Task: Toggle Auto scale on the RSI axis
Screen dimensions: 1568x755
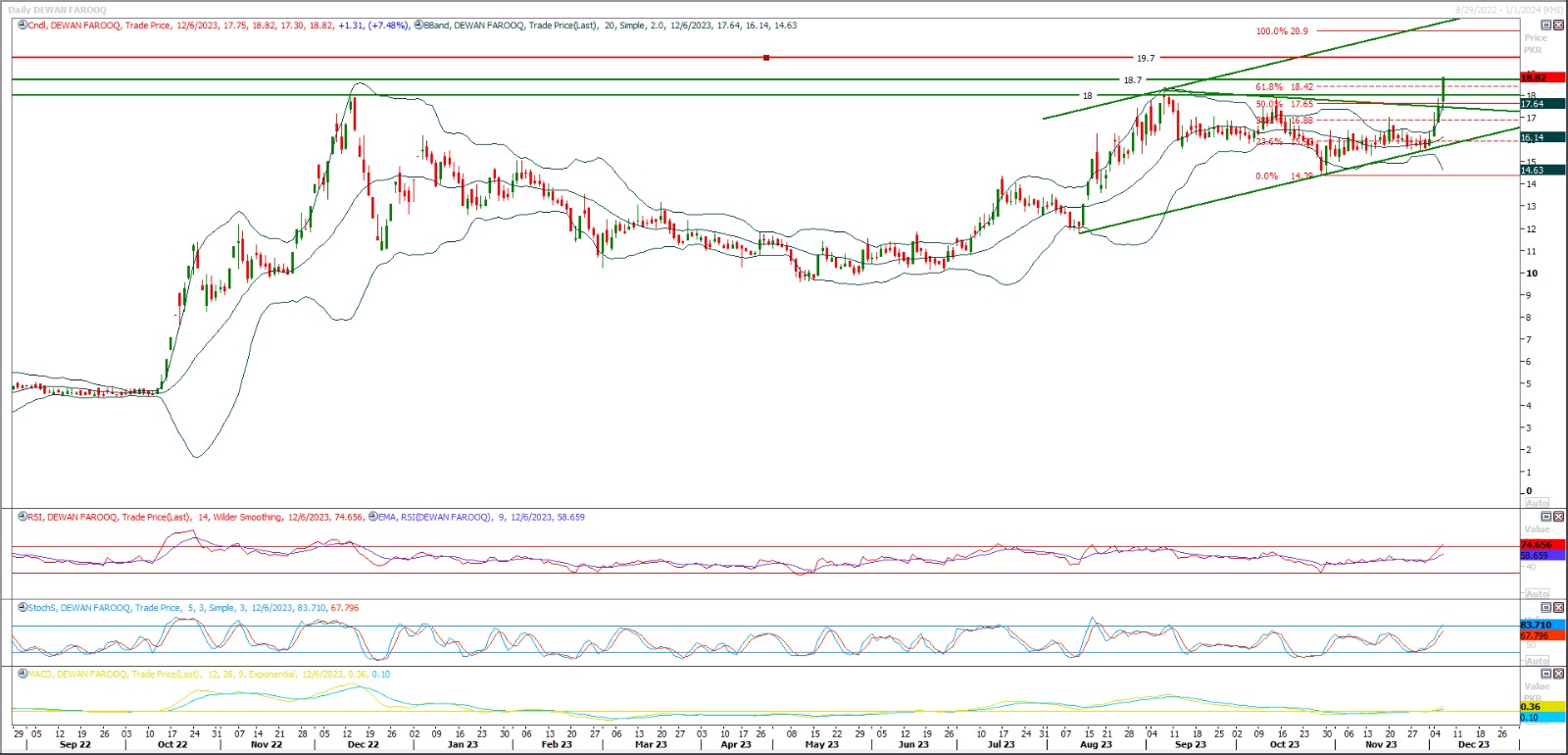Action: 1537,594
